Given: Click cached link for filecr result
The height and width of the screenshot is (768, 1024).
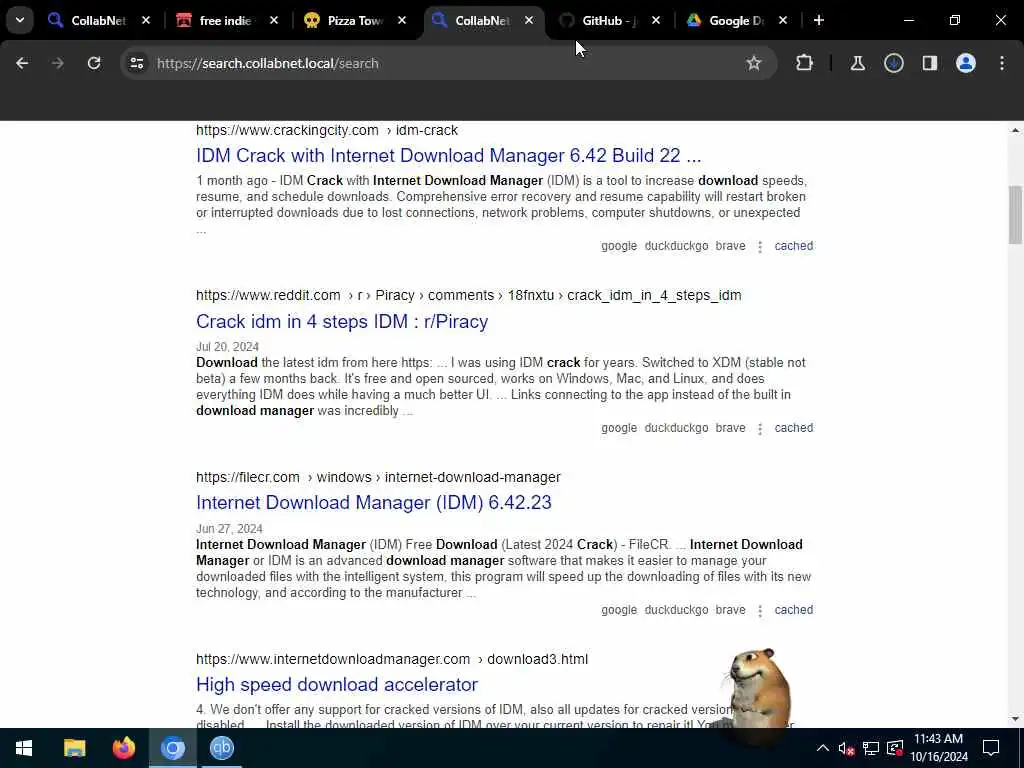Looking at the screenshot, I should [x=793, y=609].
